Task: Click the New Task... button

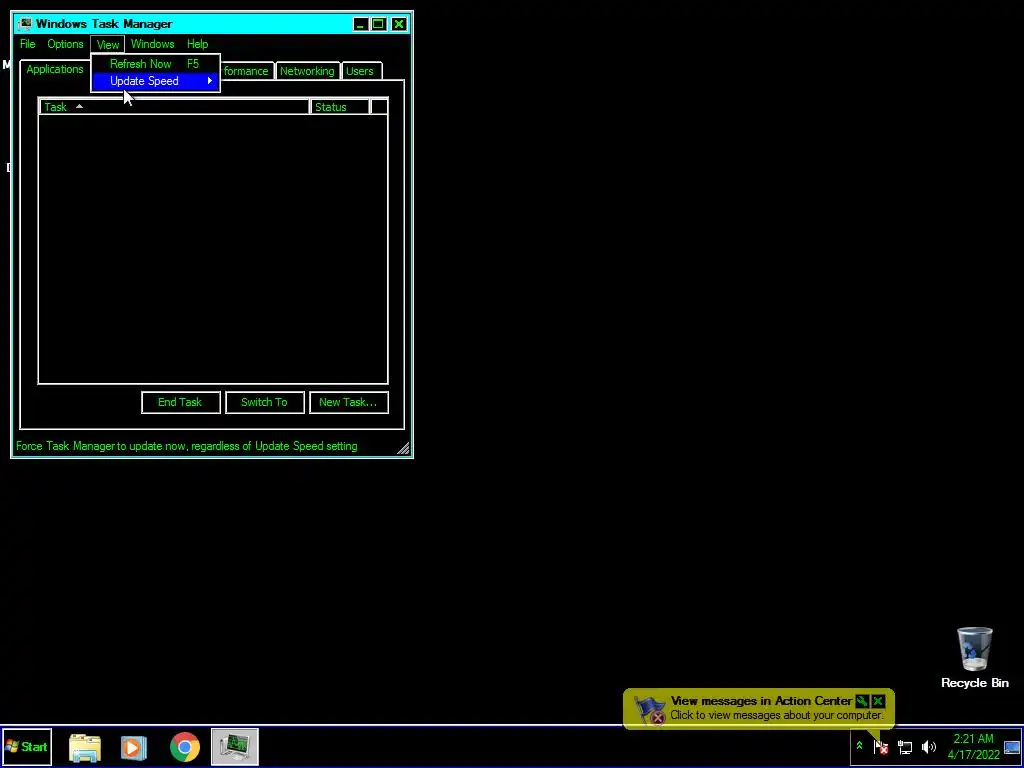Action: pyautogui.click(x=348, y=402)
